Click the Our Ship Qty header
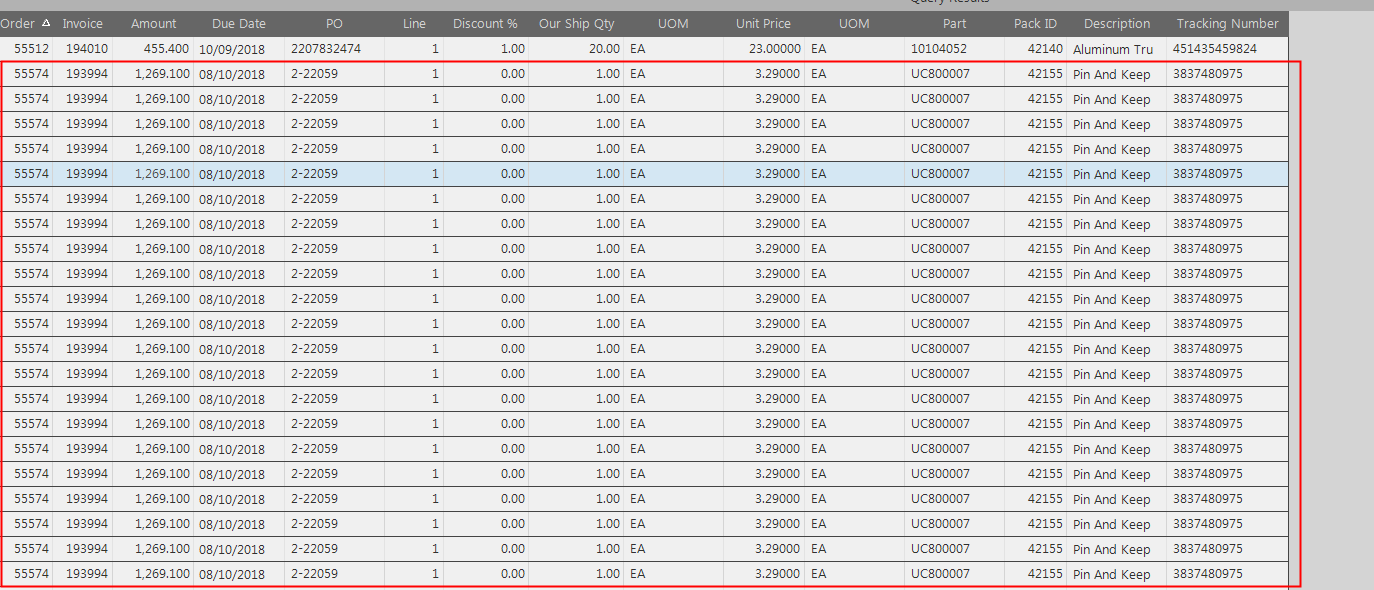This screenshot has height=590, width=1374. coord(577,24)
